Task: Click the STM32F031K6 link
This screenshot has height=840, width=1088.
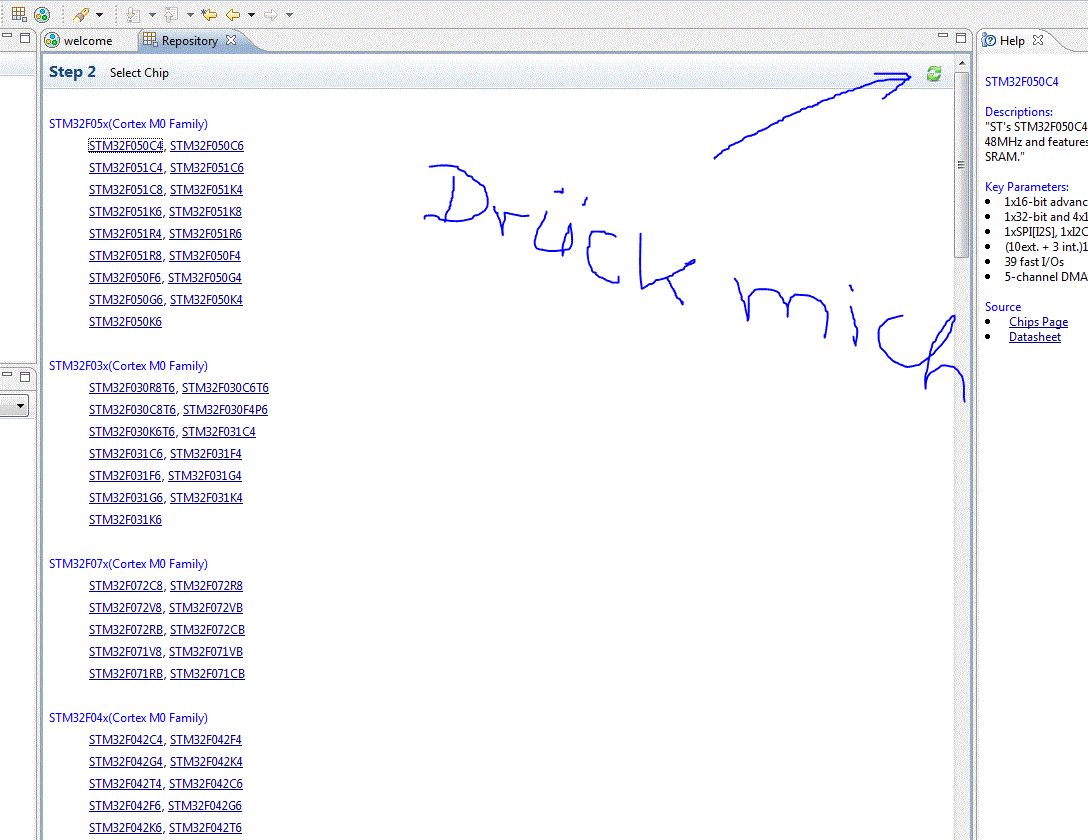Action: [x=125, y=520]
